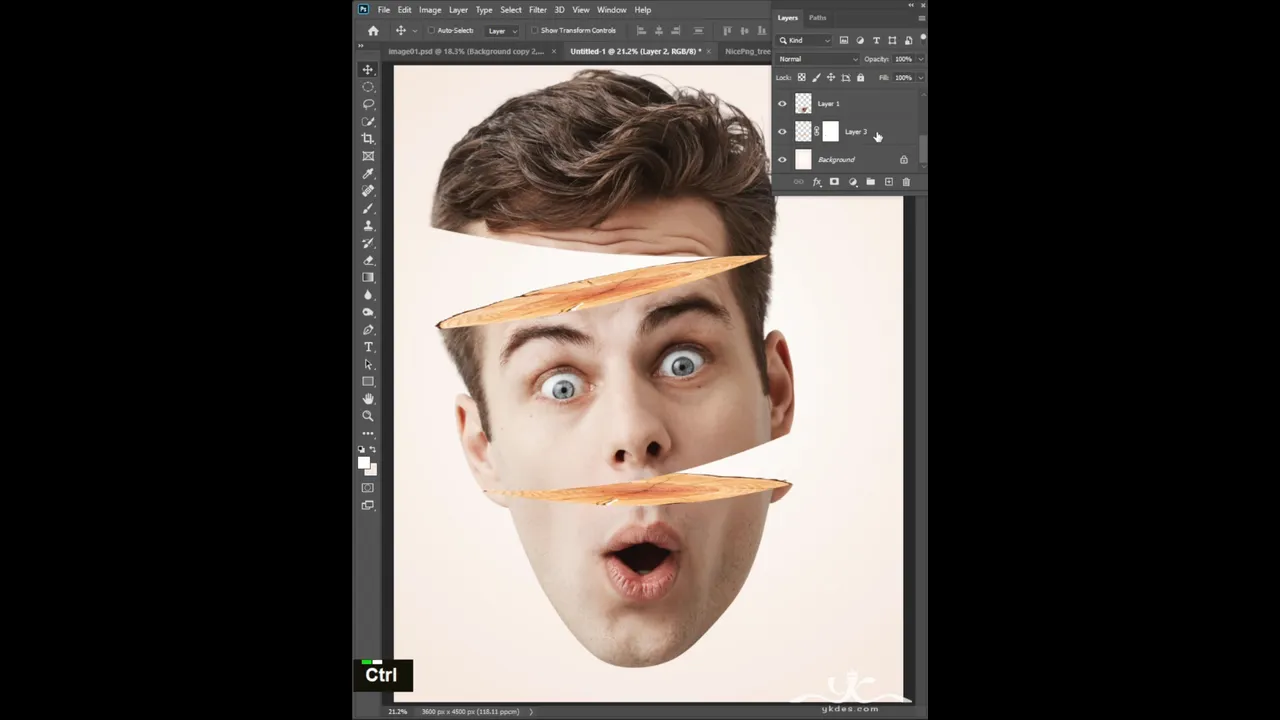This screenshot has width=1280, height=720.
Task: Click the foreground color swatch
Action: tap(364, 463)
